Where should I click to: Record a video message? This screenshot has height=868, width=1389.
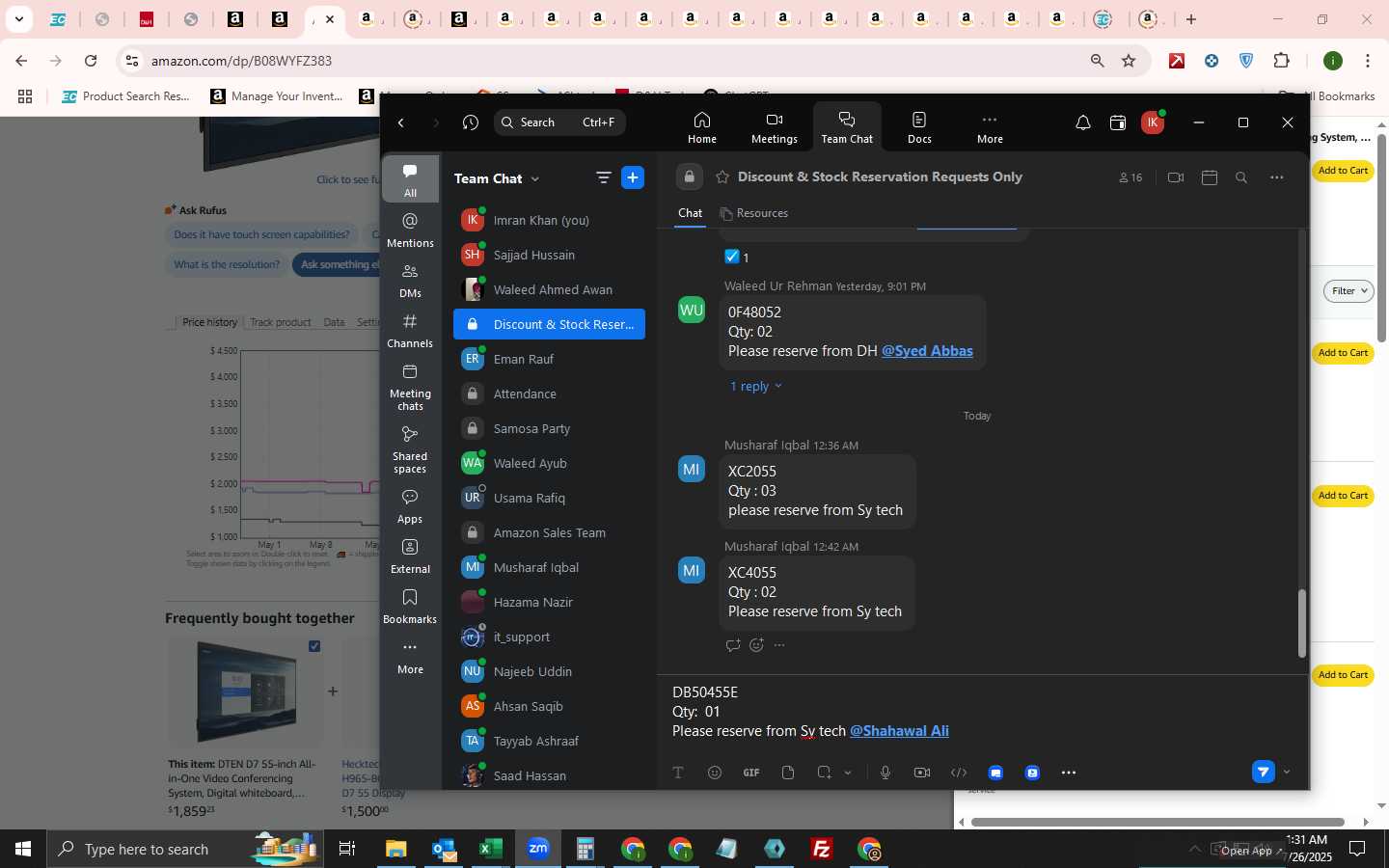tap(922, 773)
